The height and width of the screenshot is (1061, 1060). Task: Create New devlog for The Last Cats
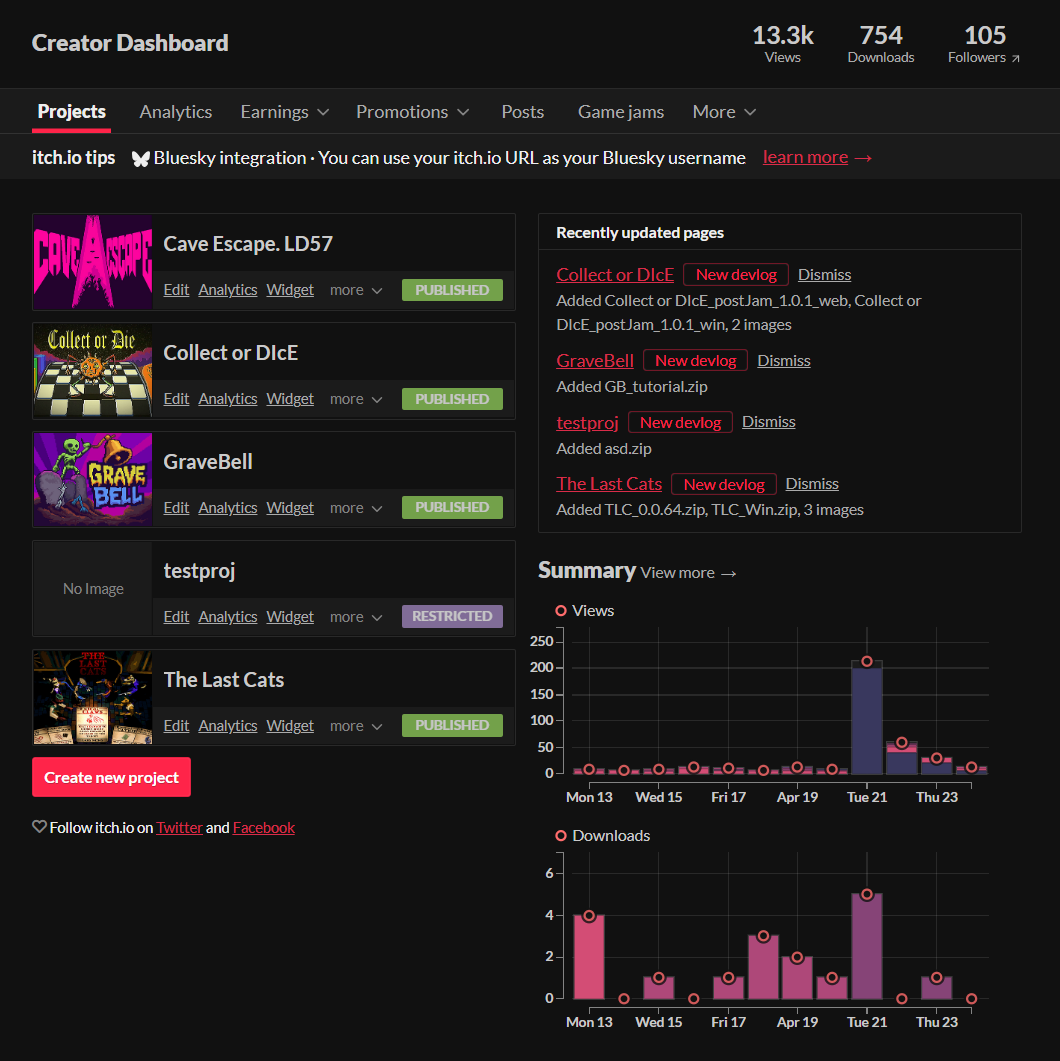tap(724, 484)
